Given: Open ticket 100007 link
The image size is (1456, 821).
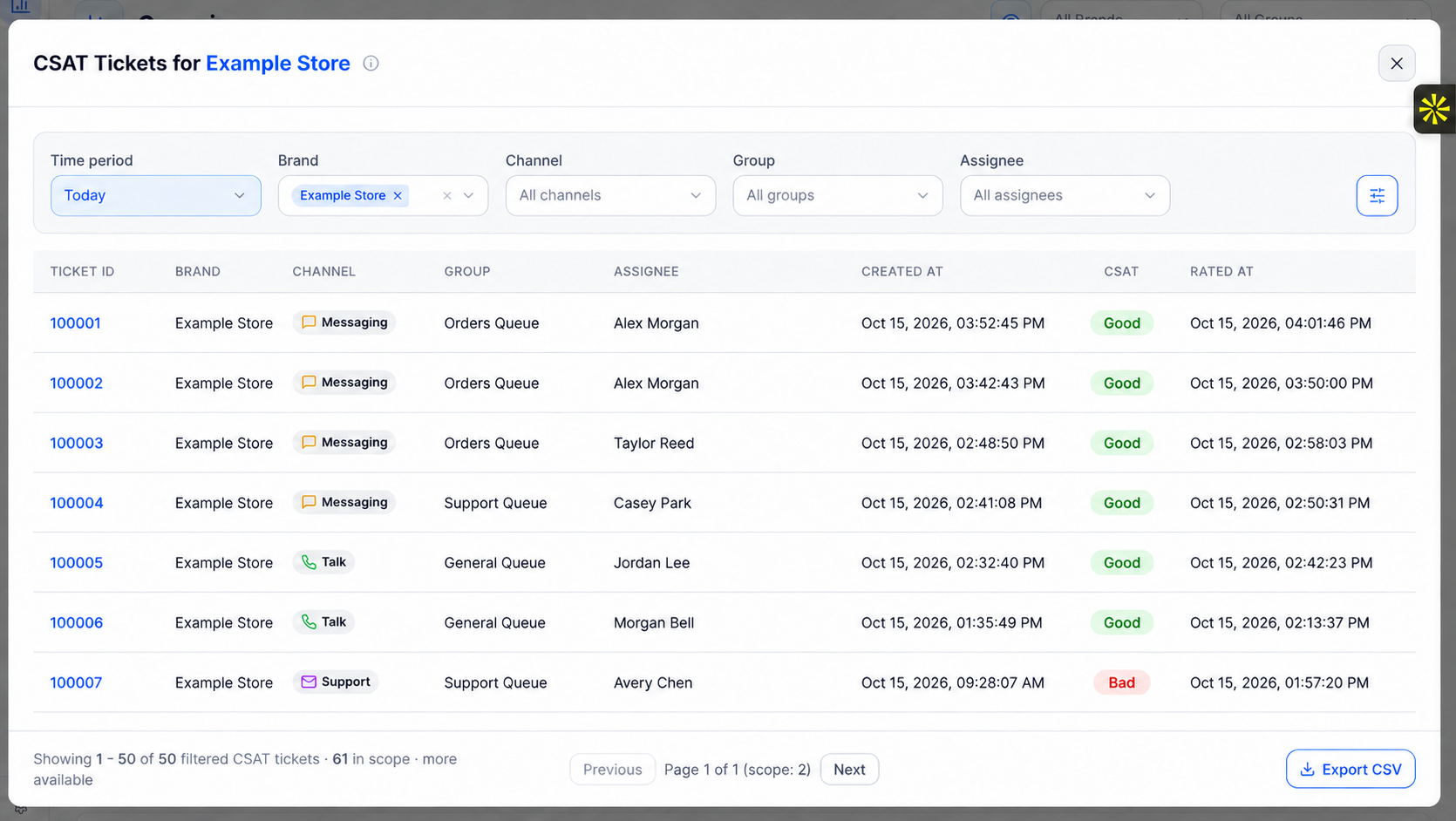Looking at the screenshot, I should 76,683.
